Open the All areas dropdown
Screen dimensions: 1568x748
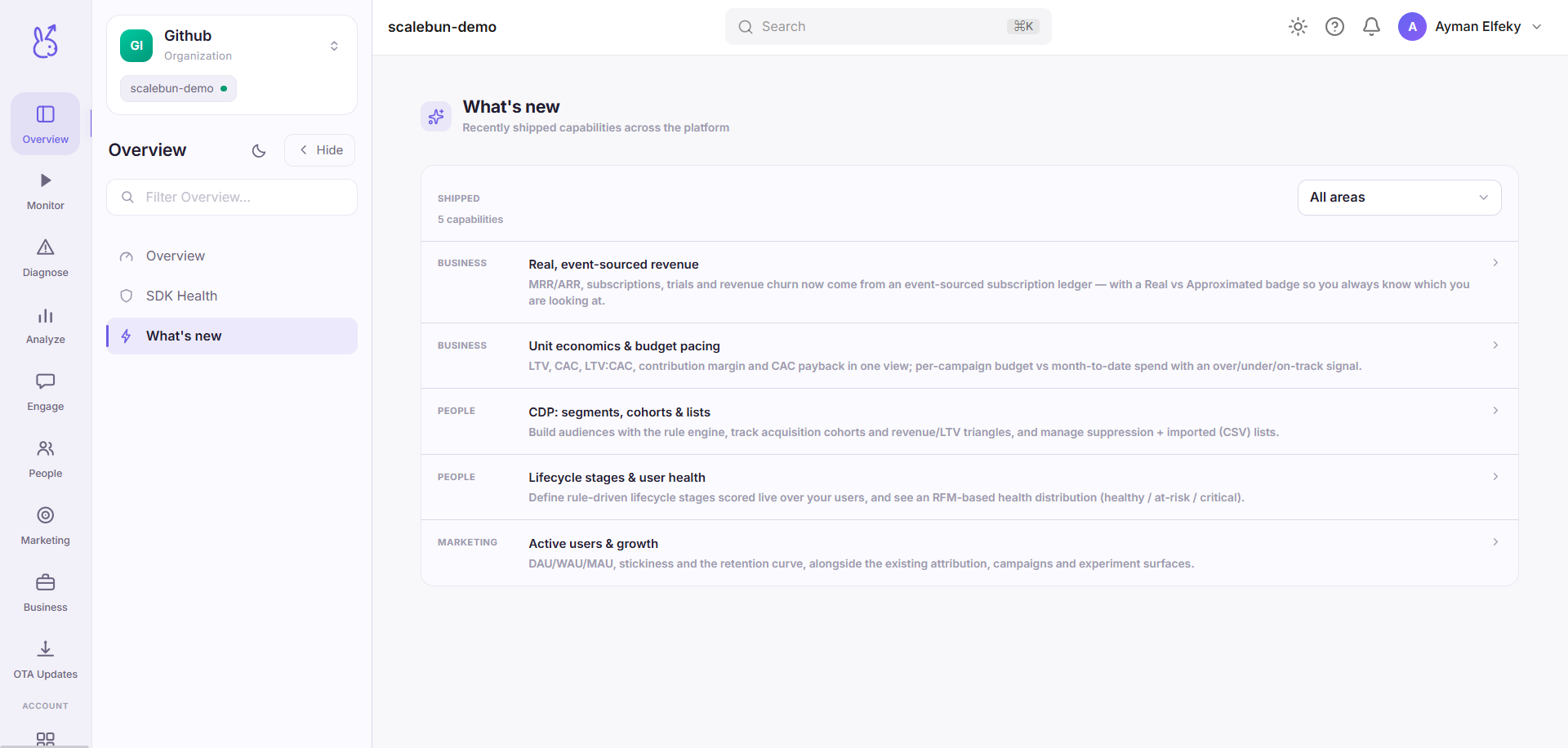coord(1399,198)
